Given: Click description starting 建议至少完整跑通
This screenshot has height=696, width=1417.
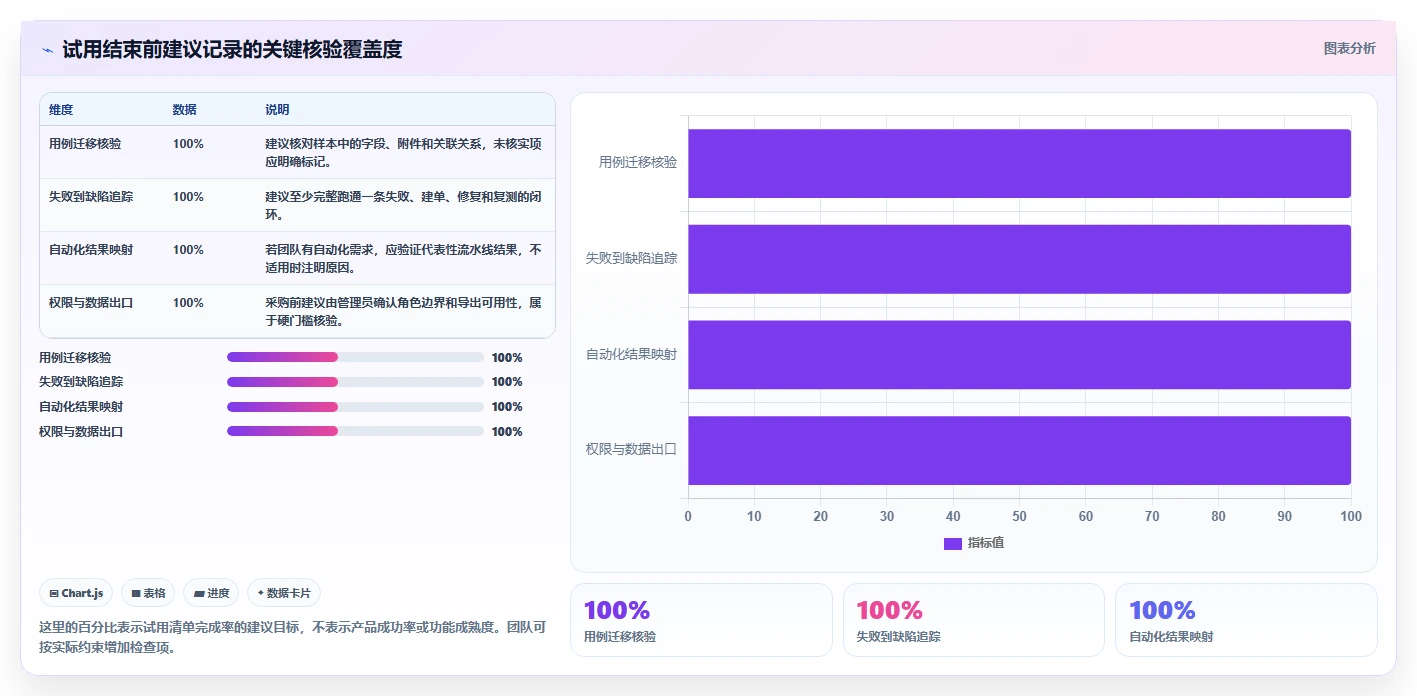Looking at the screenshot, I should [403, 206].
